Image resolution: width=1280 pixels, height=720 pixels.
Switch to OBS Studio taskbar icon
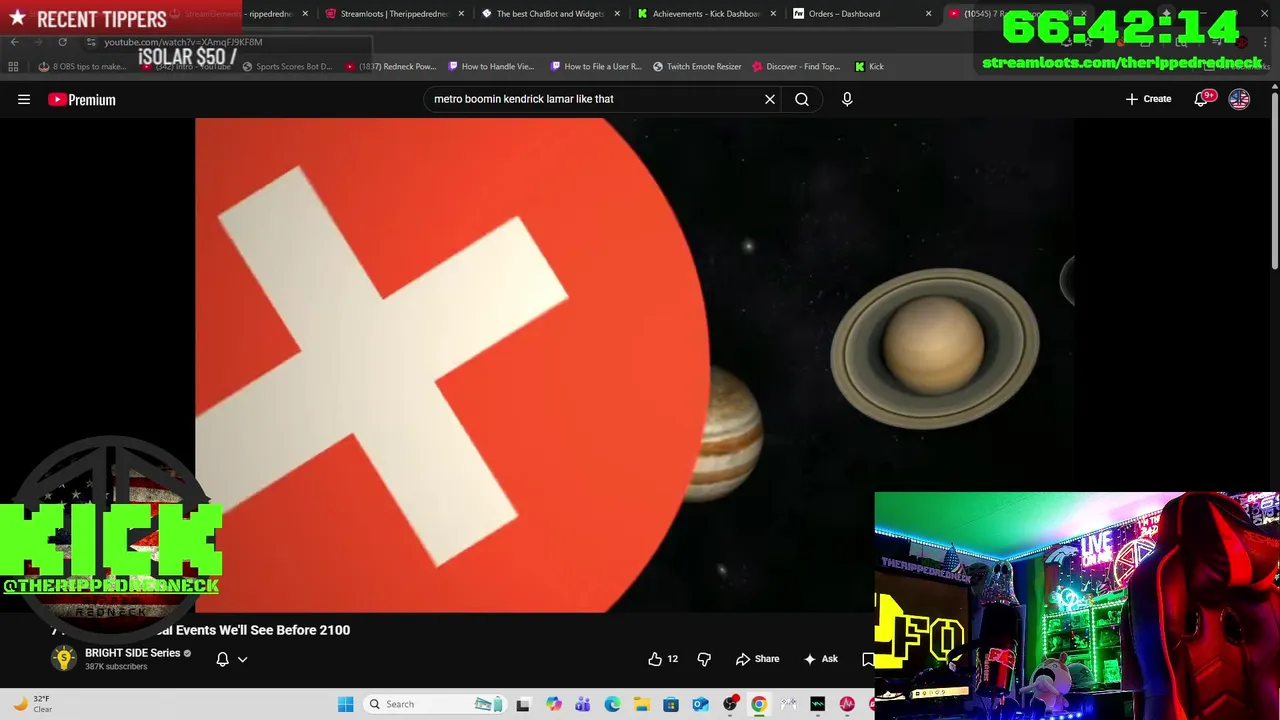pyautogui.click(x=730, y=704)
